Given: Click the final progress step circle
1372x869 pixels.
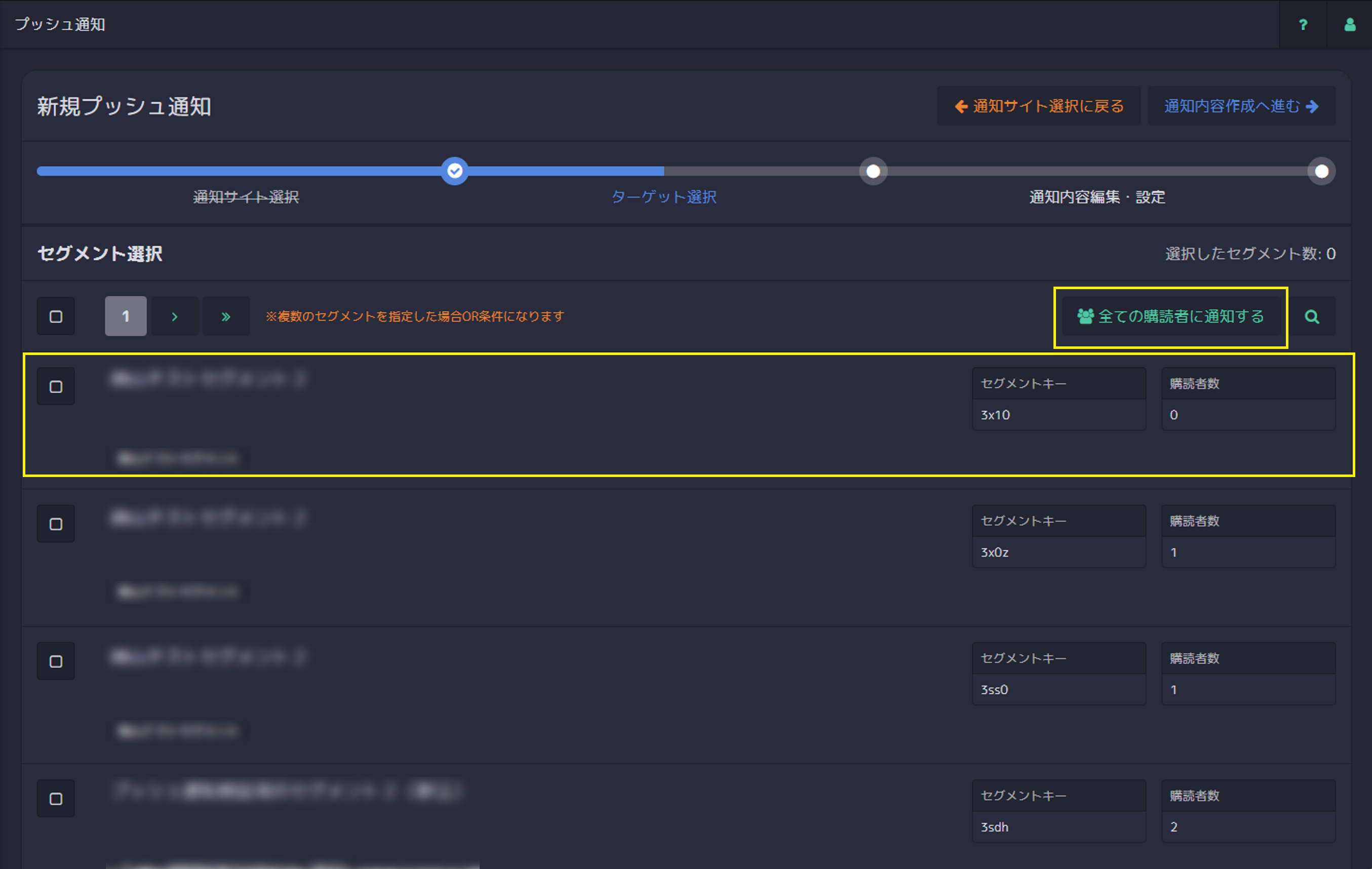Looking at the screenshot, I should (x=1321, y=172).
